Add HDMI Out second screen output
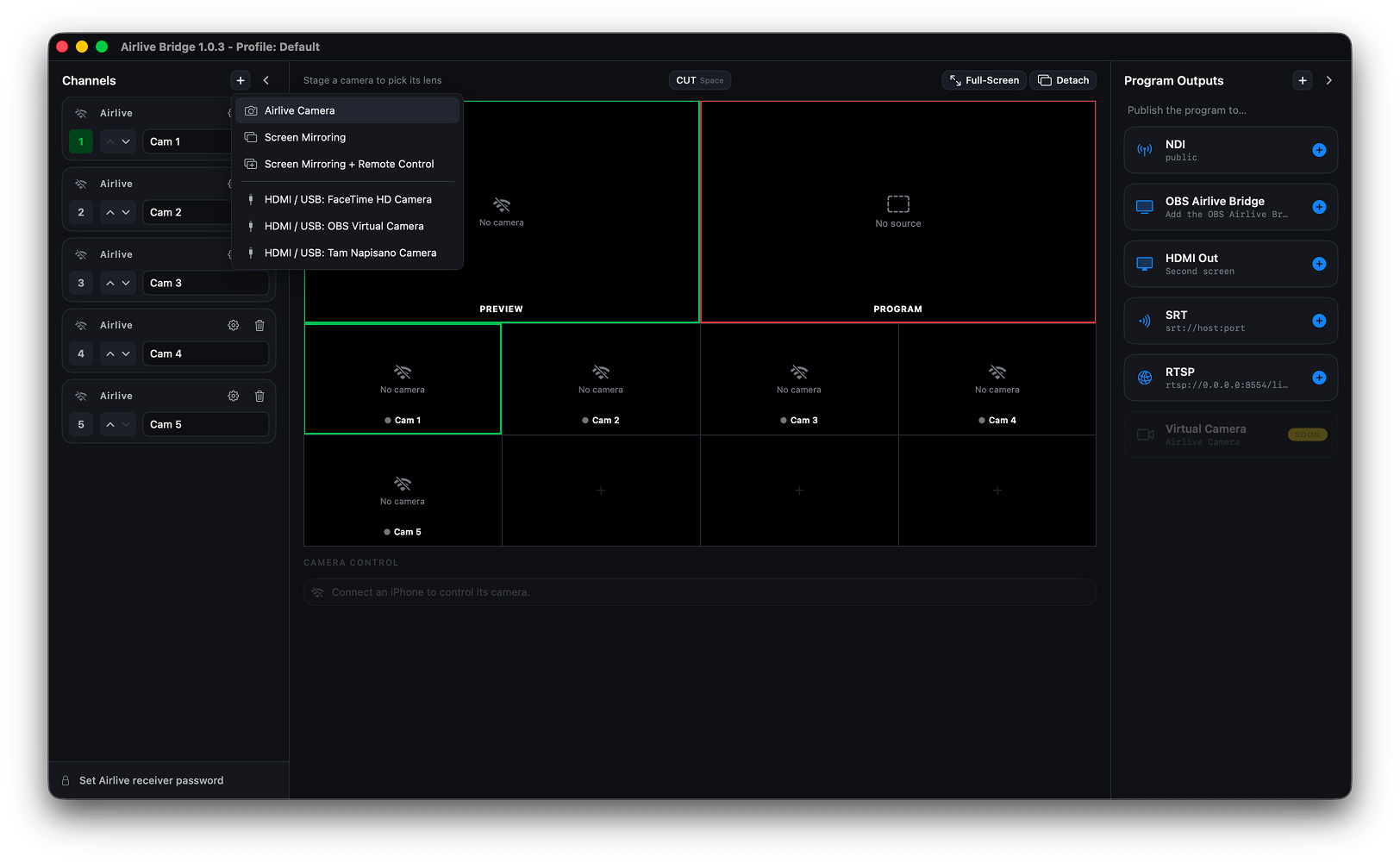 (x=1319, y=264)
